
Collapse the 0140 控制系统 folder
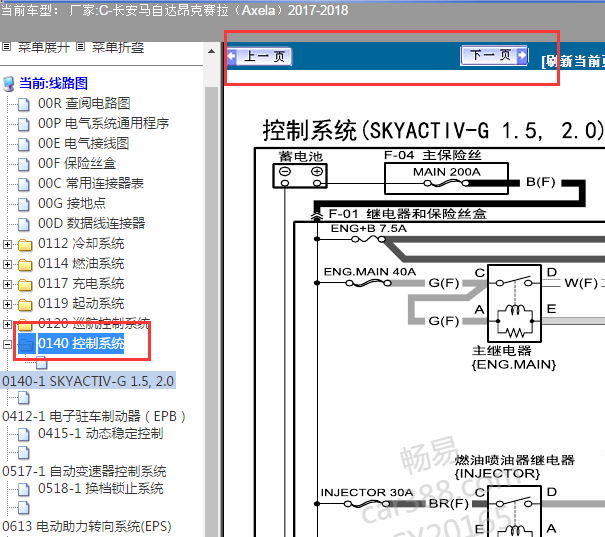(x=7, y=344)
